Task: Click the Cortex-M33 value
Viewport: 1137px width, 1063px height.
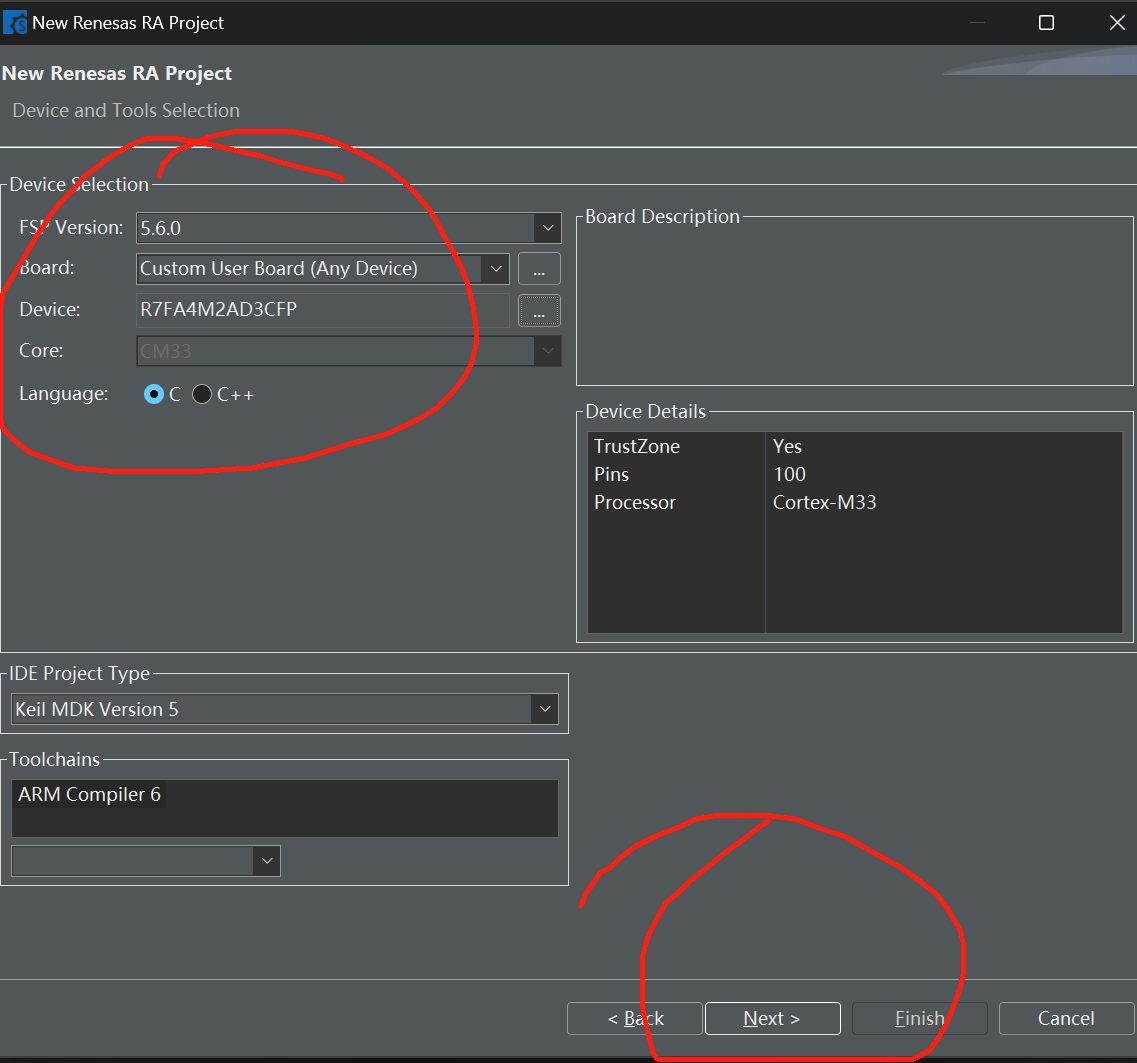Action: click(824, 502)
